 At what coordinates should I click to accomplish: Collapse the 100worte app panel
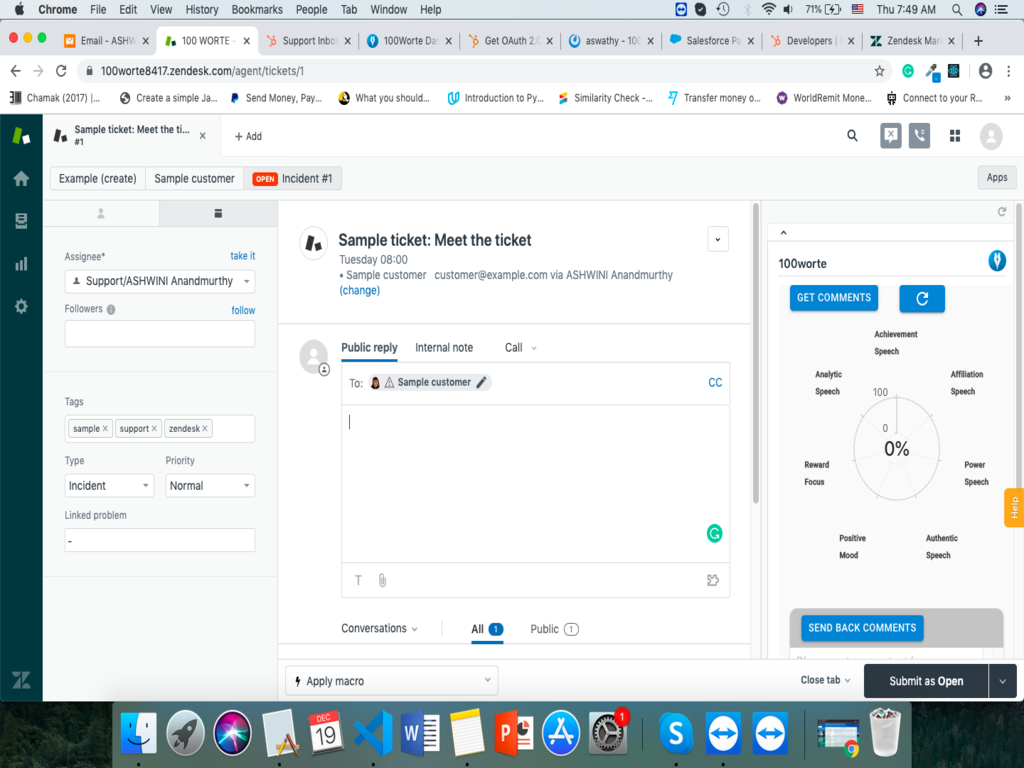[783, 233]
